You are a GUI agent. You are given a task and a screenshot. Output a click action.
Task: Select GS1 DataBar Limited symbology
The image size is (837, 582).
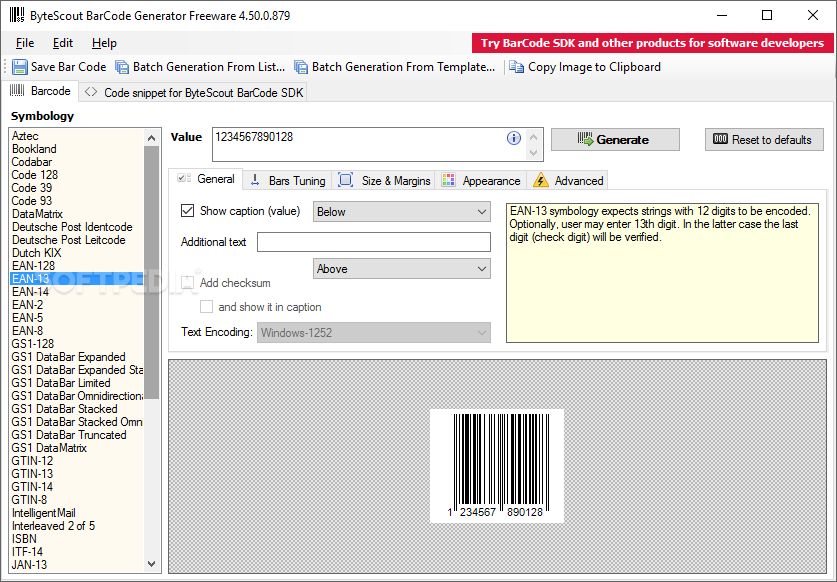coord(61,382)
